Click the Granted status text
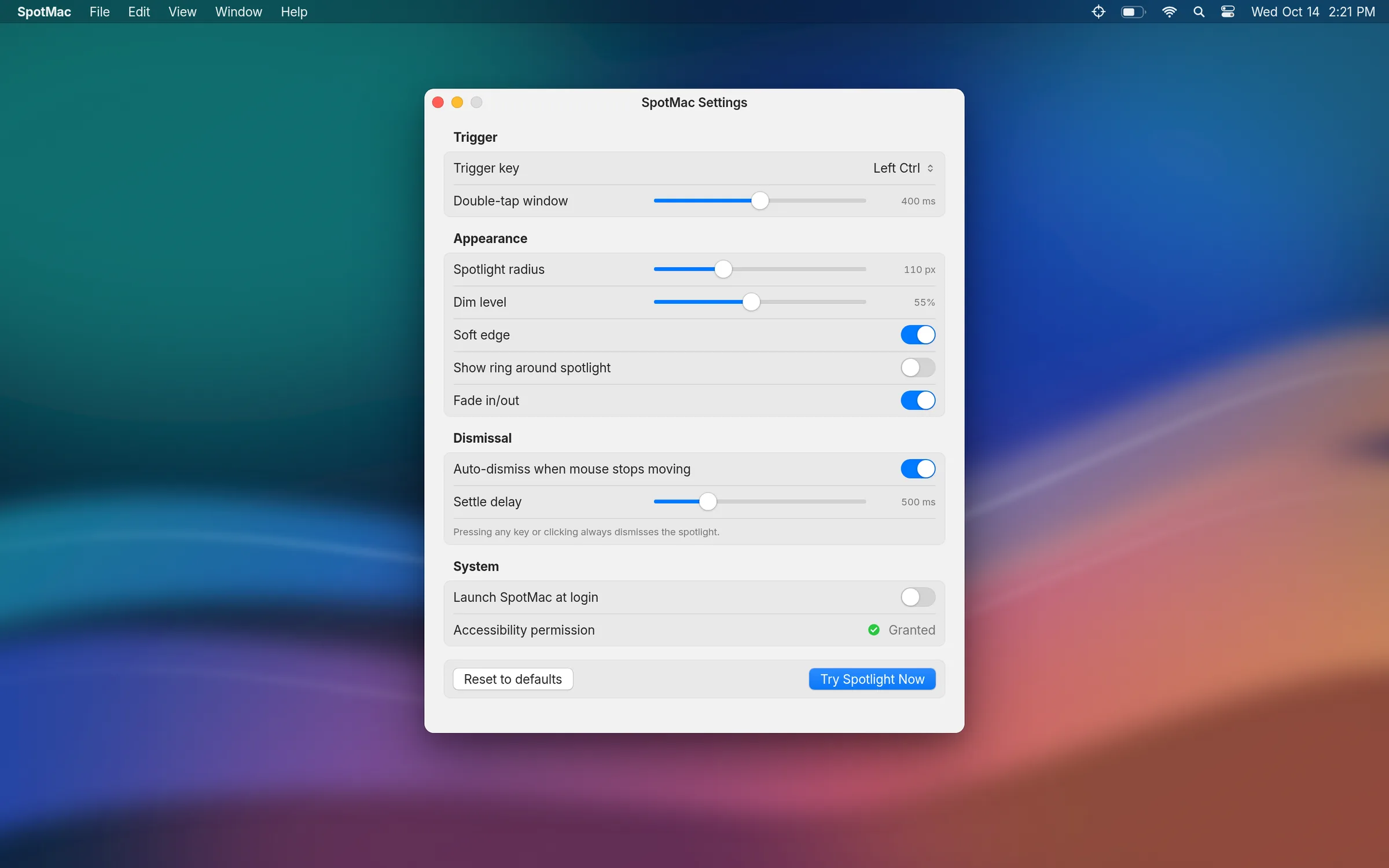 (x=912, y=630)
